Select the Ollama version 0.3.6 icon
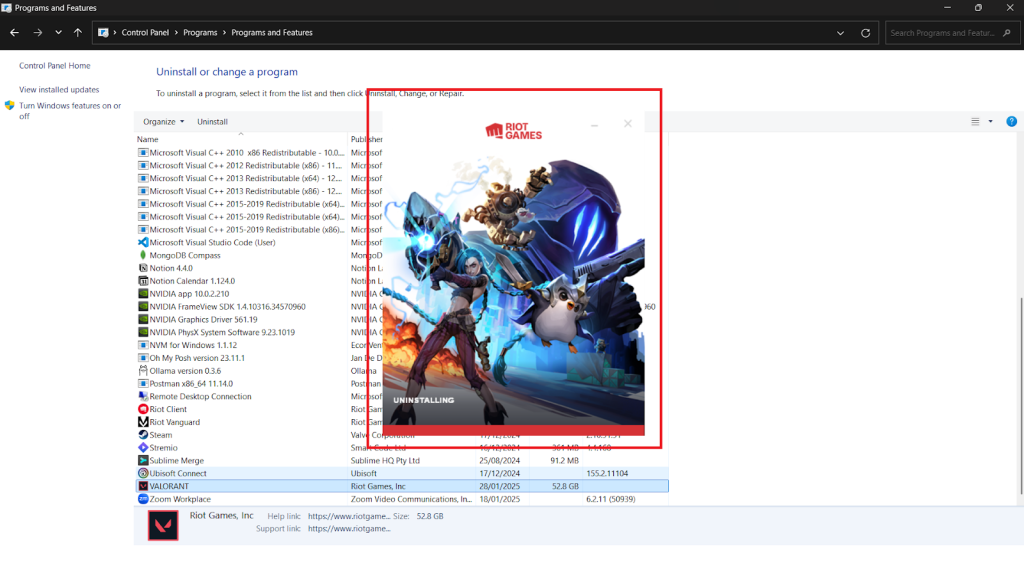Image resolution: width=1024 pixels, height=572 pixels. click(x=143, y=370)
